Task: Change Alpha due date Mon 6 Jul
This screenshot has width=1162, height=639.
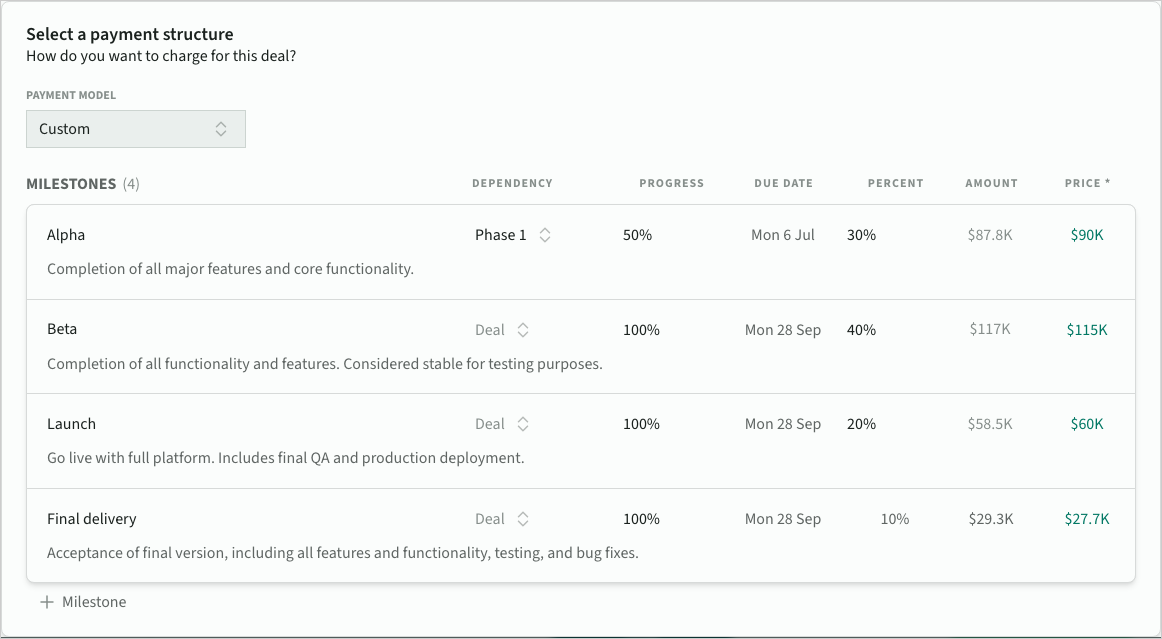Action: 782,235
